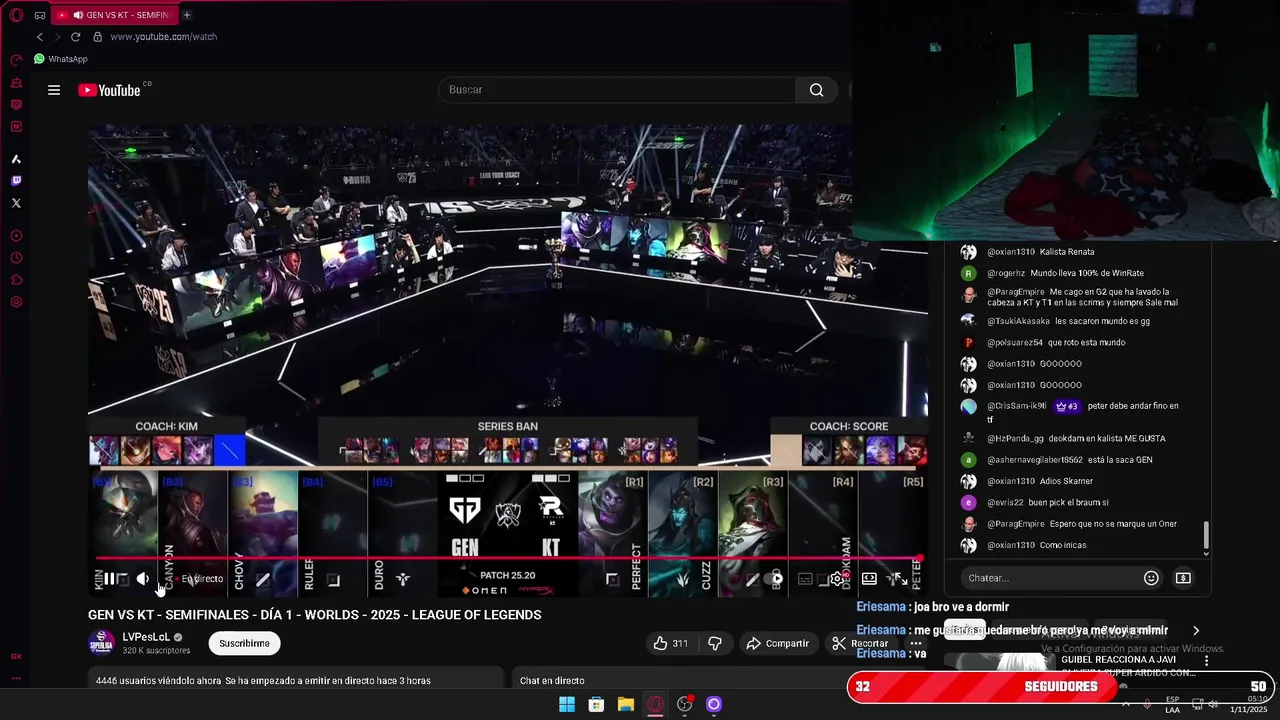1280x720 pixels.
Task: Open Super Chat dollar icon
Action: (x=1183, y=578)
